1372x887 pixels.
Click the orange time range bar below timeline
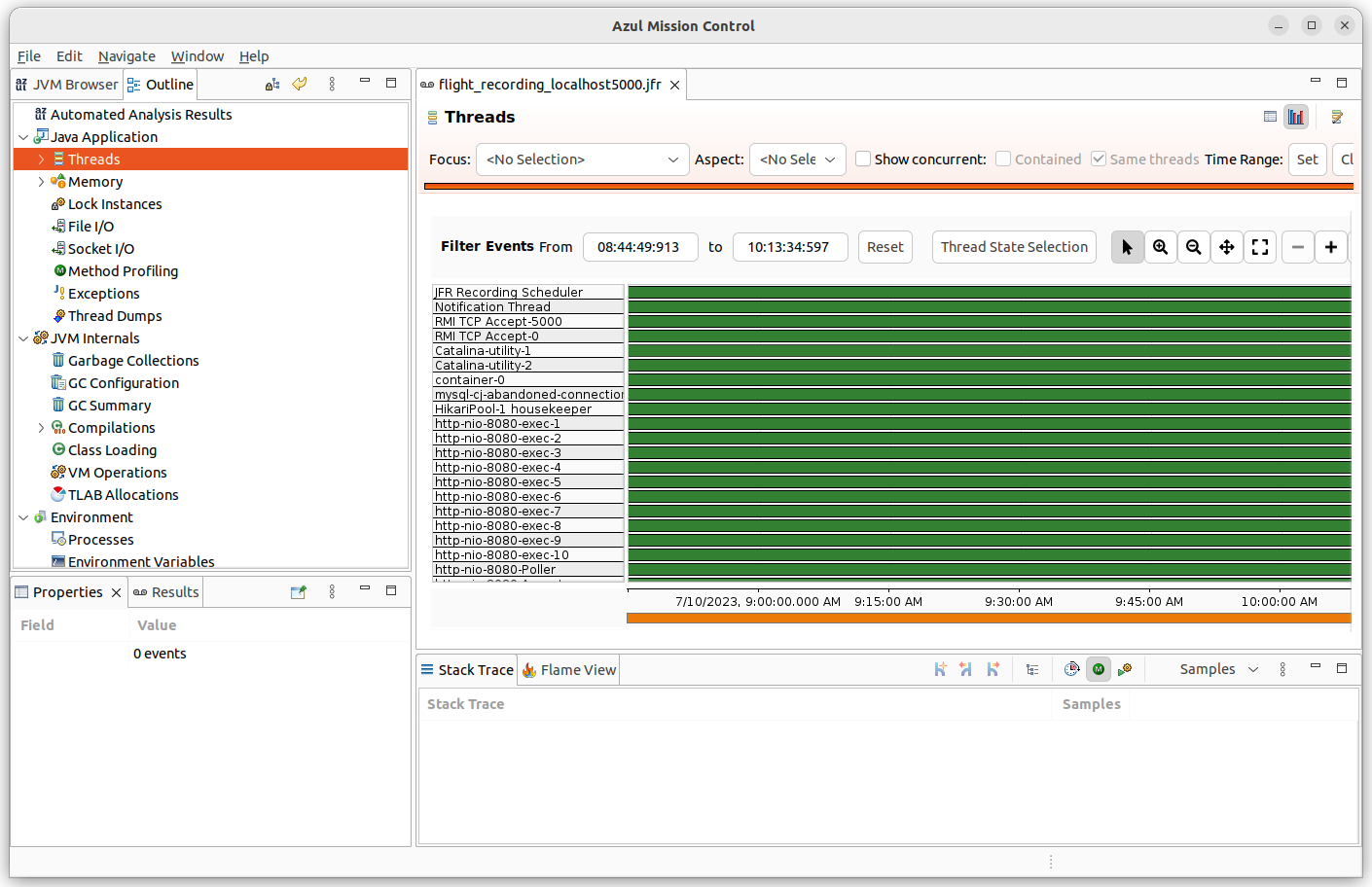988,618
